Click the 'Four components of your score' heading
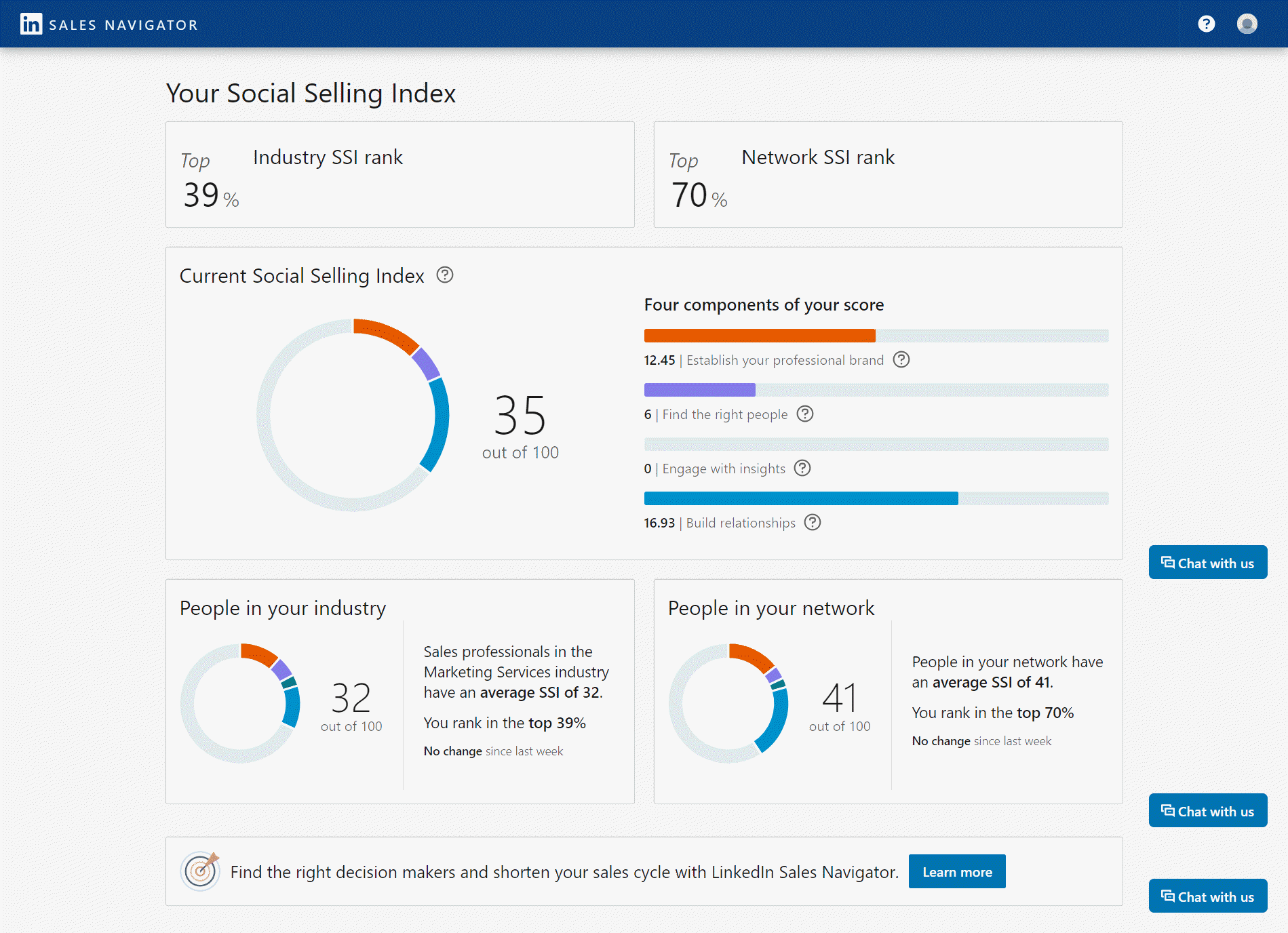The width and height of the screenshot is (1288, 933). pos(764,305)
